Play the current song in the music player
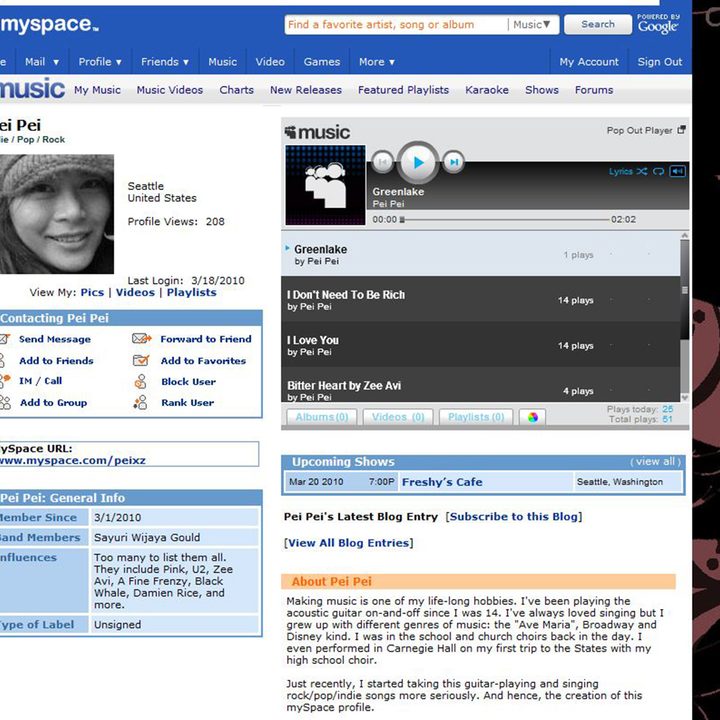 (x=418, y=163)
